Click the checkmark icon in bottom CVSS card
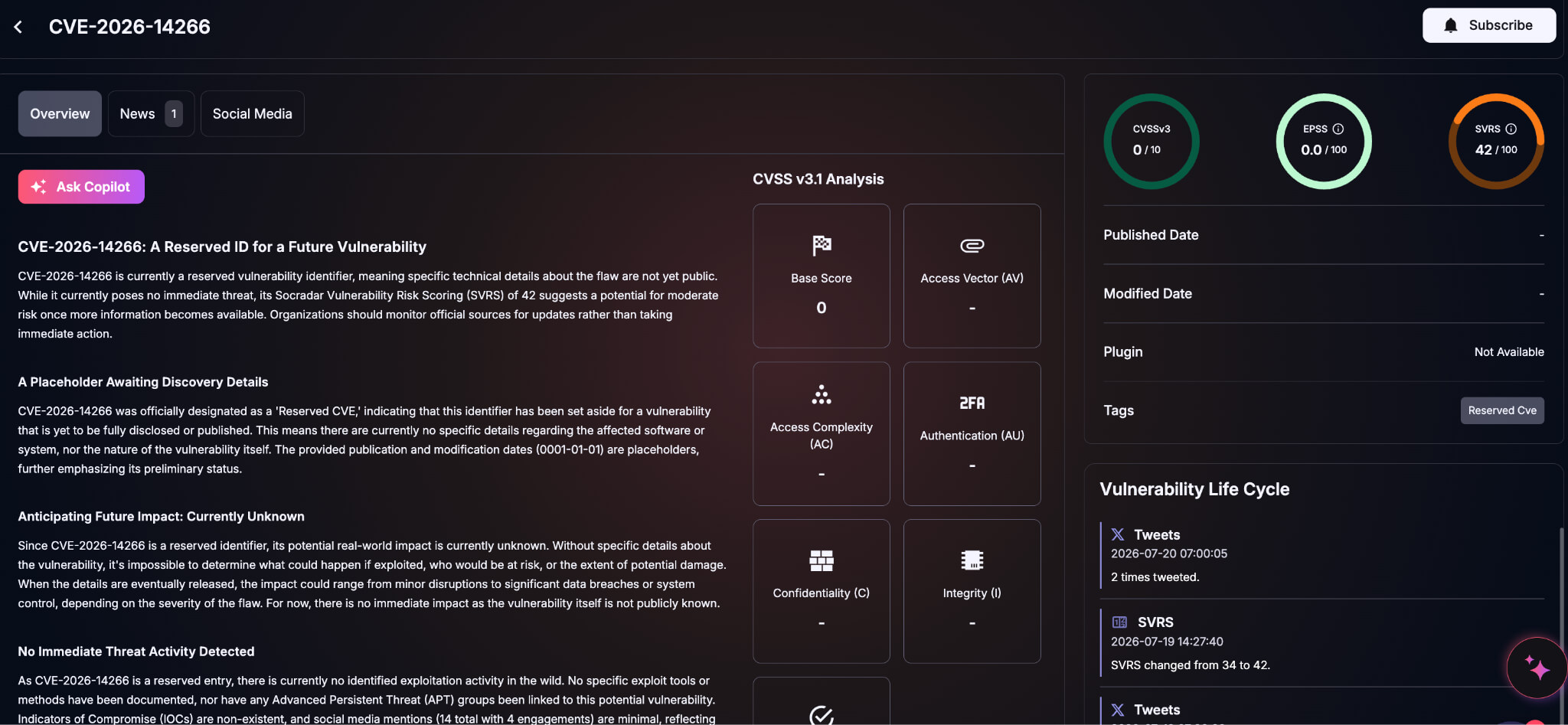1568x725 pixels. (822, 715)
